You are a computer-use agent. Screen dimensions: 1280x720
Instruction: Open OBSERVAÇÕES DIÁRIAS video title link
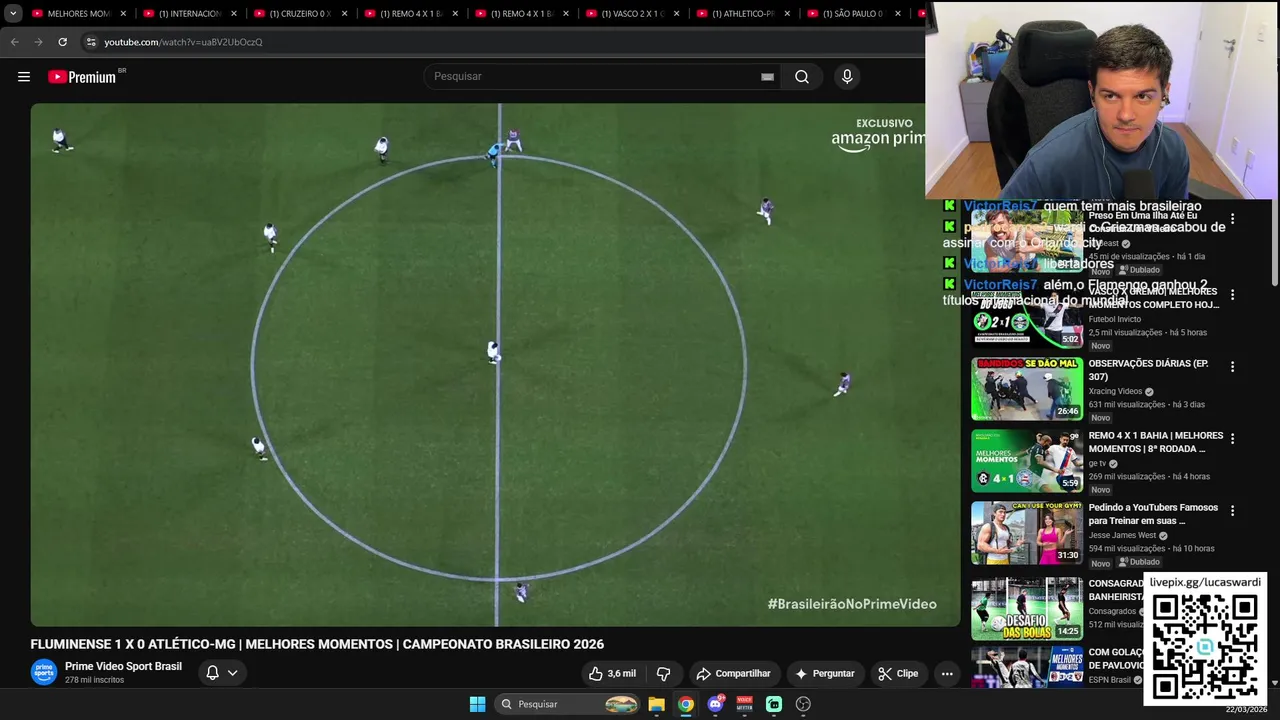click(1148, 370)
